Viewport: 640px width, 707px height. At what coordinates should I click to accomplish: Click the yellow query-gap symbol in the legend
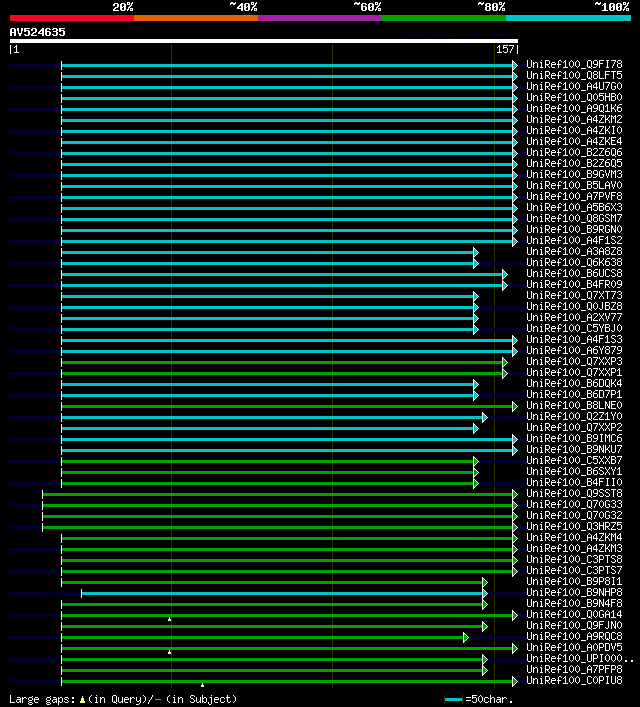[82, 700]
